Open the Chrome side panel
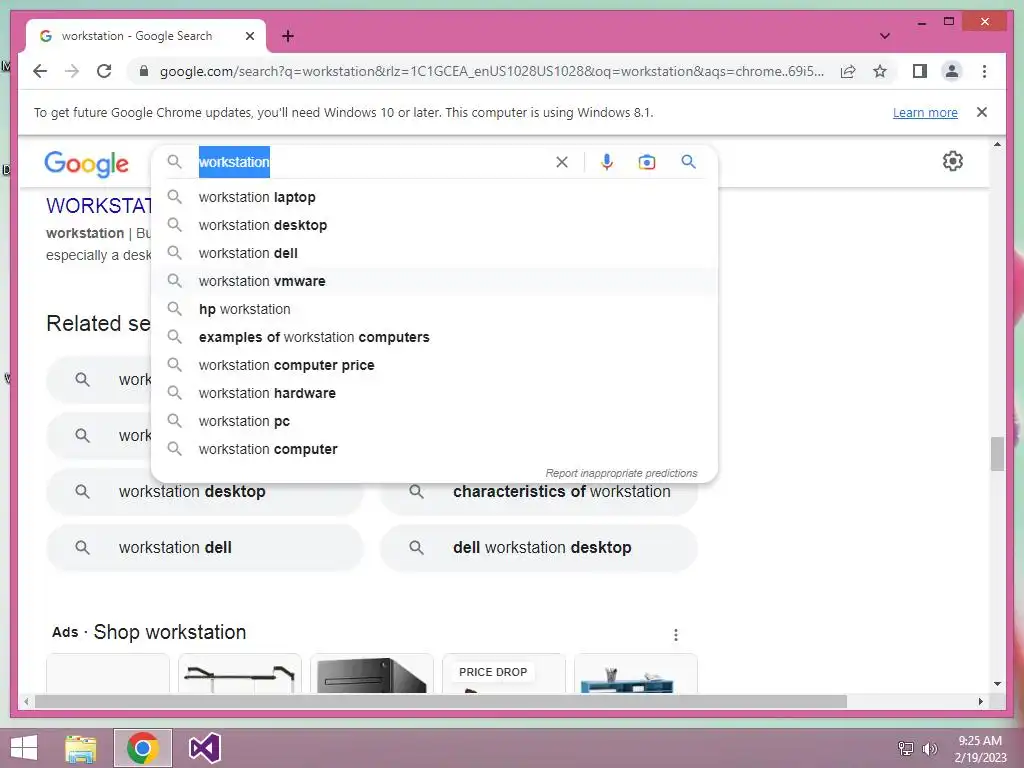The width and height of the screenshot is (1024, 768). (x=920, y=71)
